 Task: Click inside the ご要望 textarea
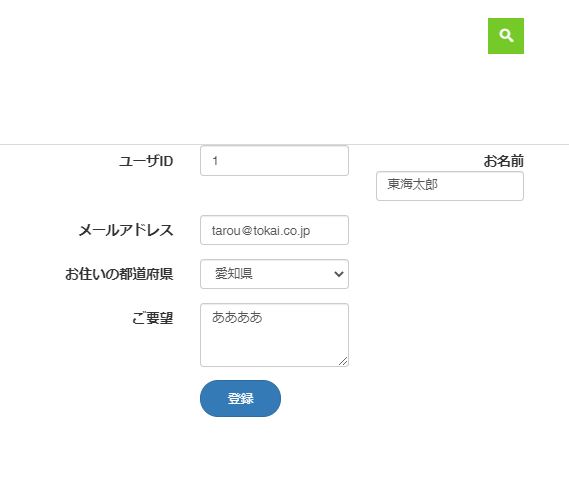coord(274,335)
